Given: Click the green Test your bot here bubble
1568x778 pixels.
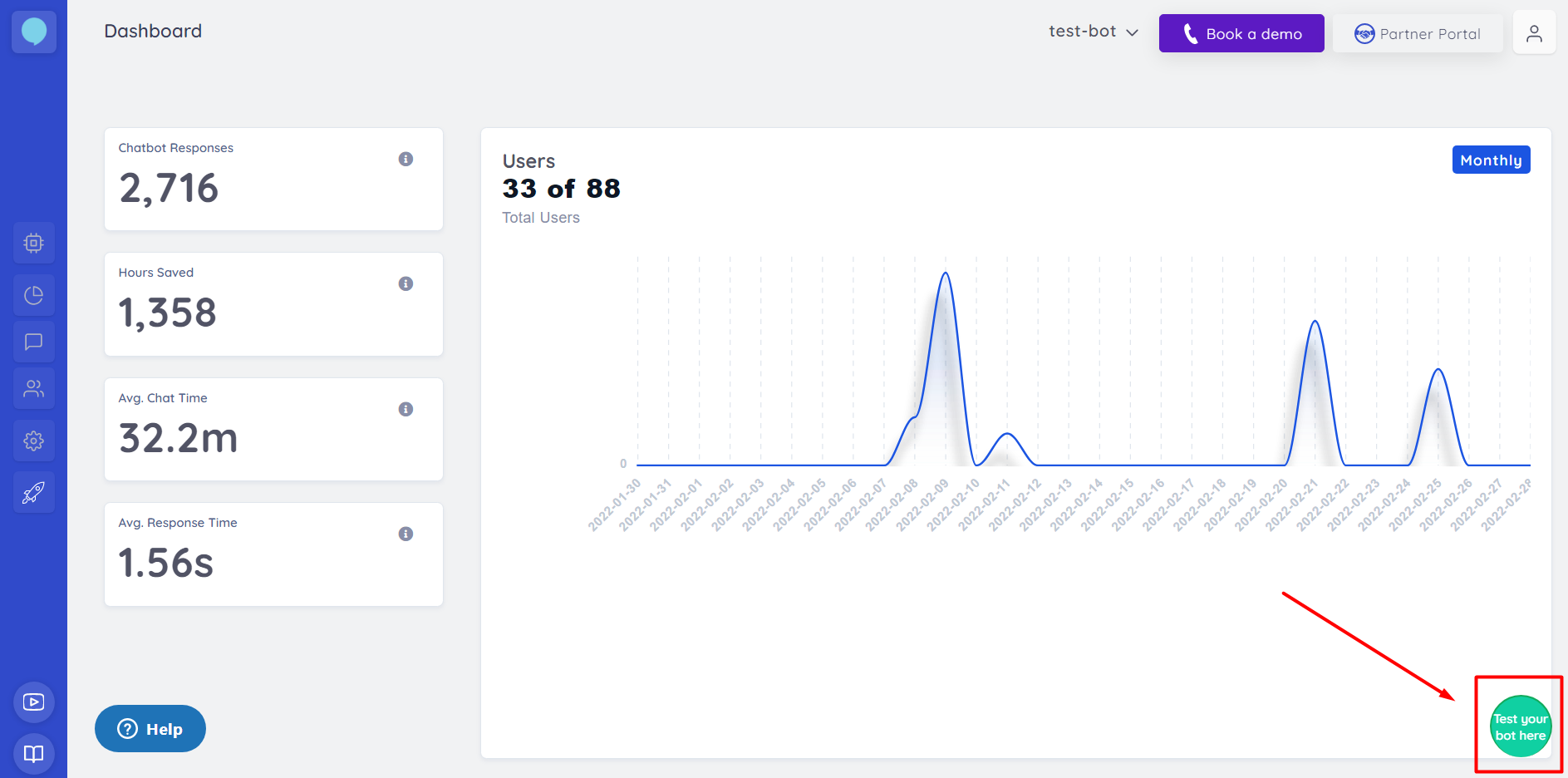Looking at the screenshot, I should coord(1520,726).
